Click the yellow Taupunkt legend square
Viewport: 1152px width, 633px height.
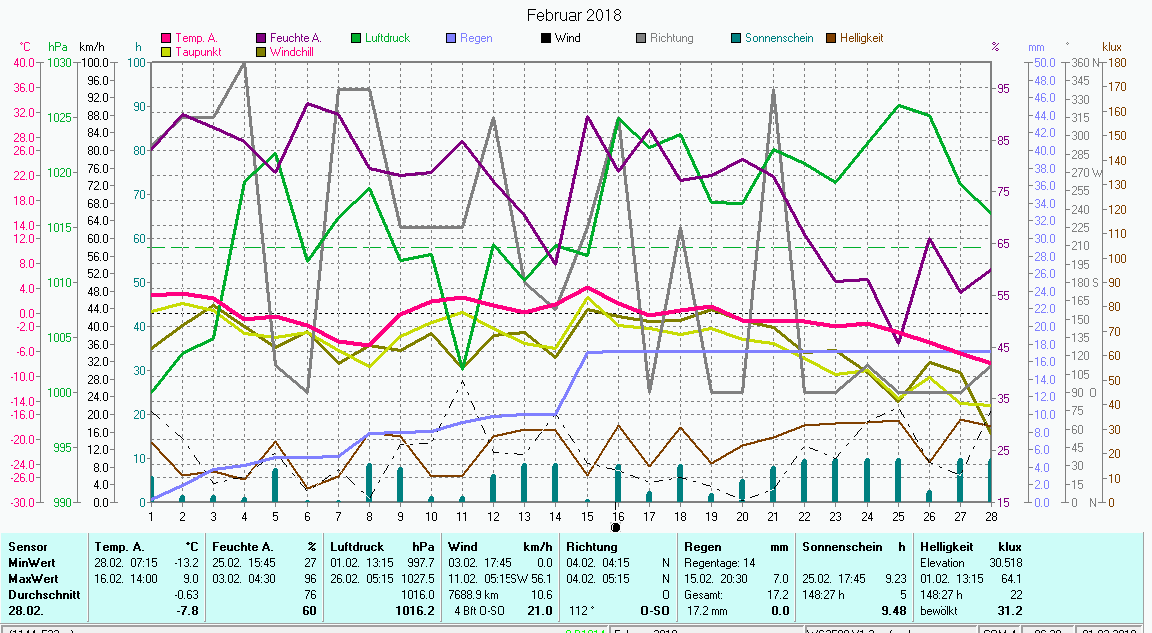[x=167, y=52]
